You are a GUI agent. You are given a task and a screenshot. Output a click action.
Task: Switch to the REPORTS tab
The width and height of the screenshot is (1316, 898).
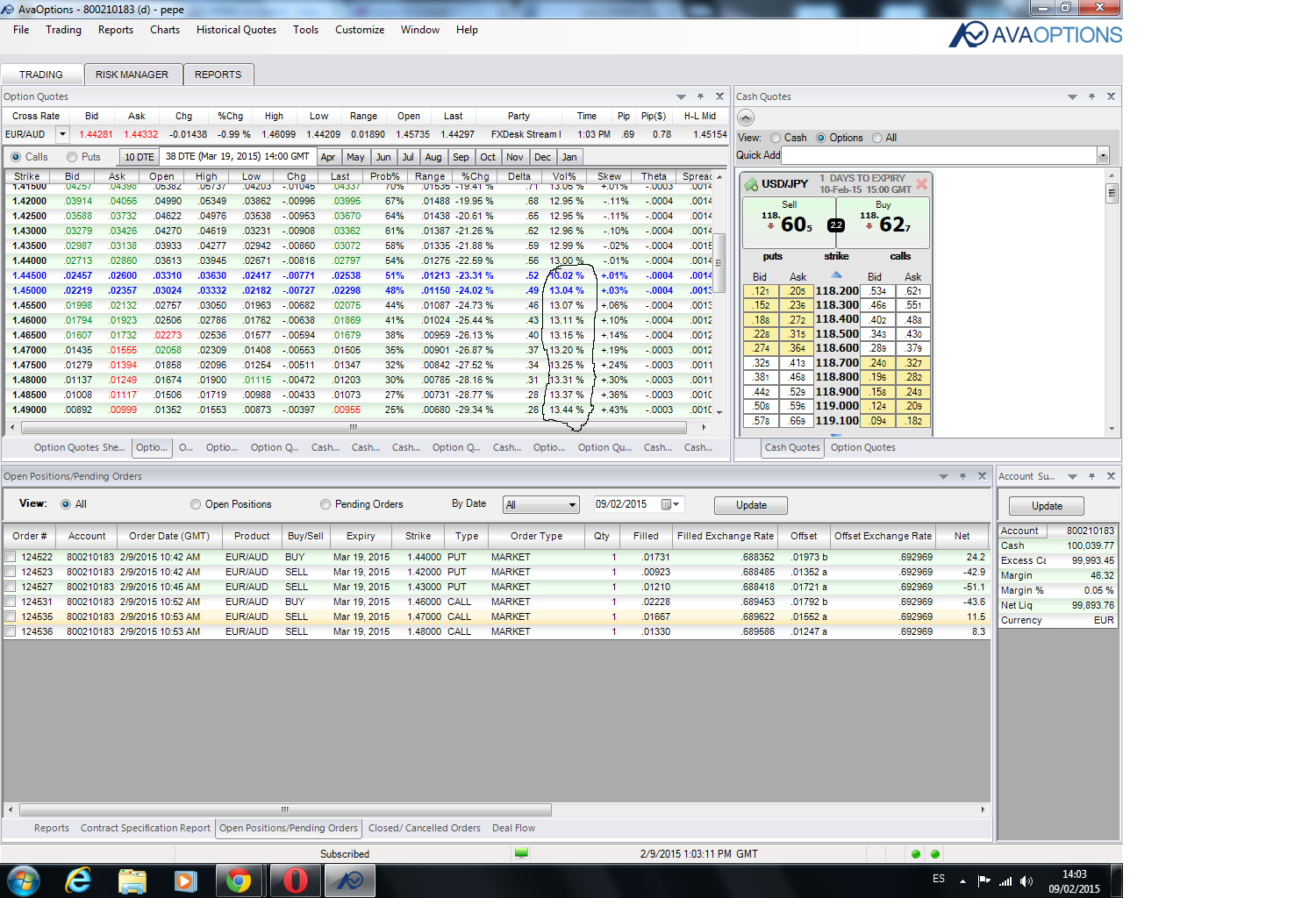click(x=218, y=75)
